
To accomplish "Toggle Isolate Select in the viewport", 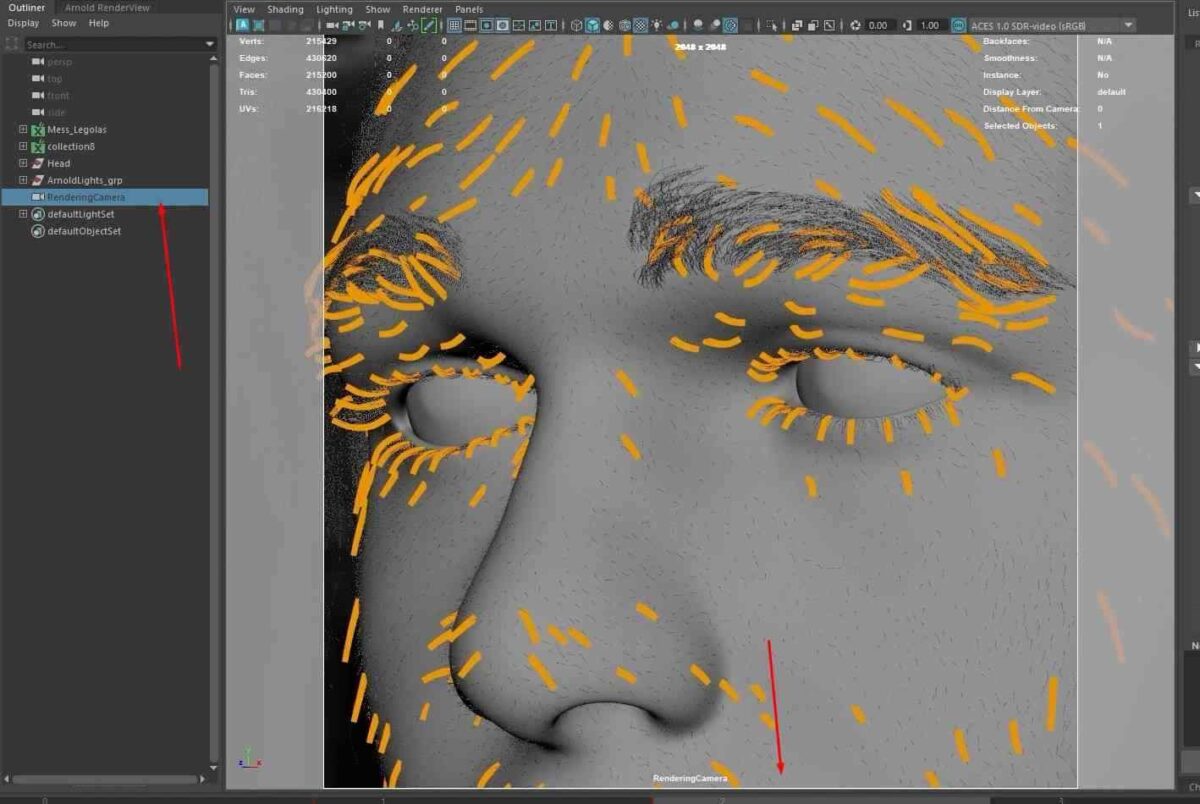I will tap(773, 25).
